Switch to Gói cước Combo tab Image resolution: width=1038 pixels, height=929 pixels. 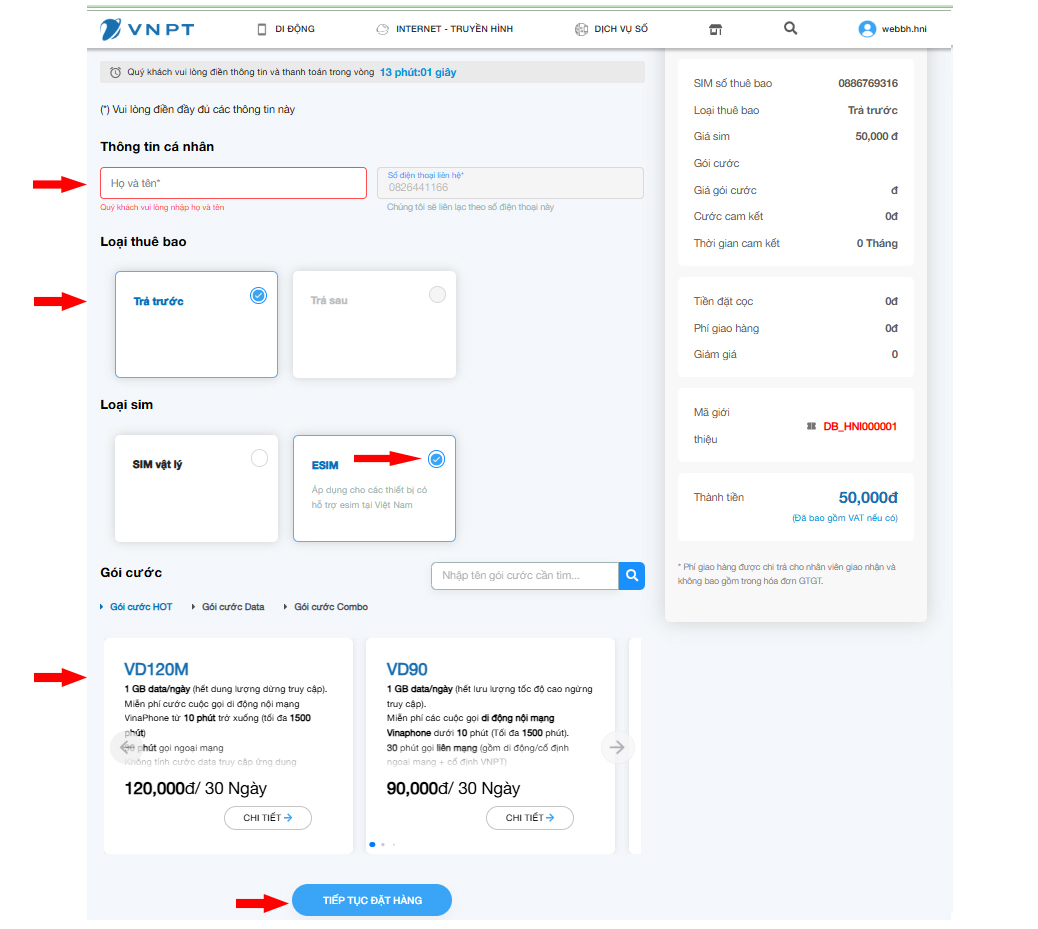coord(330,607)
